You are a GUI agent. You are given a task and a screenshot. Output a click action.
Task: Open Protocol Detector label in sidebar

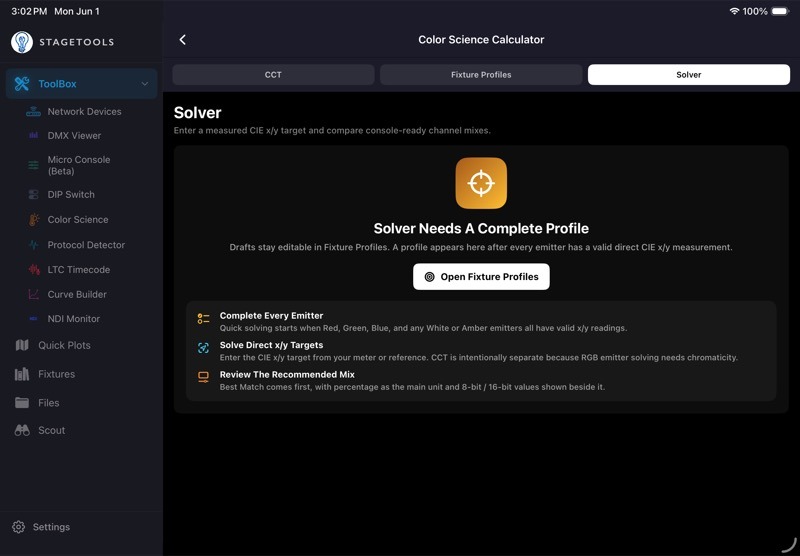pos(86,245)
